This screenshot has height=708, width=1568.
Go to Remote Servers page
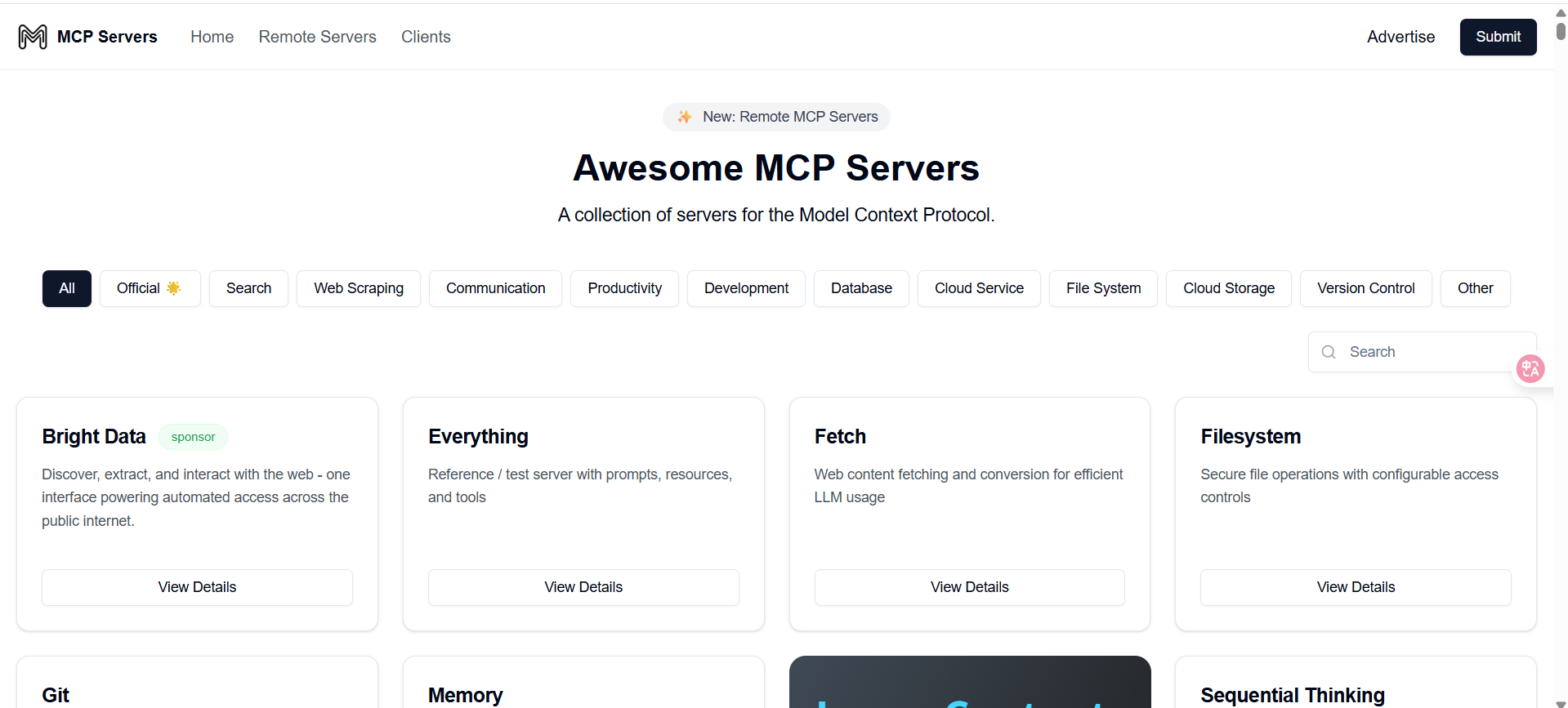click(318, 37)
